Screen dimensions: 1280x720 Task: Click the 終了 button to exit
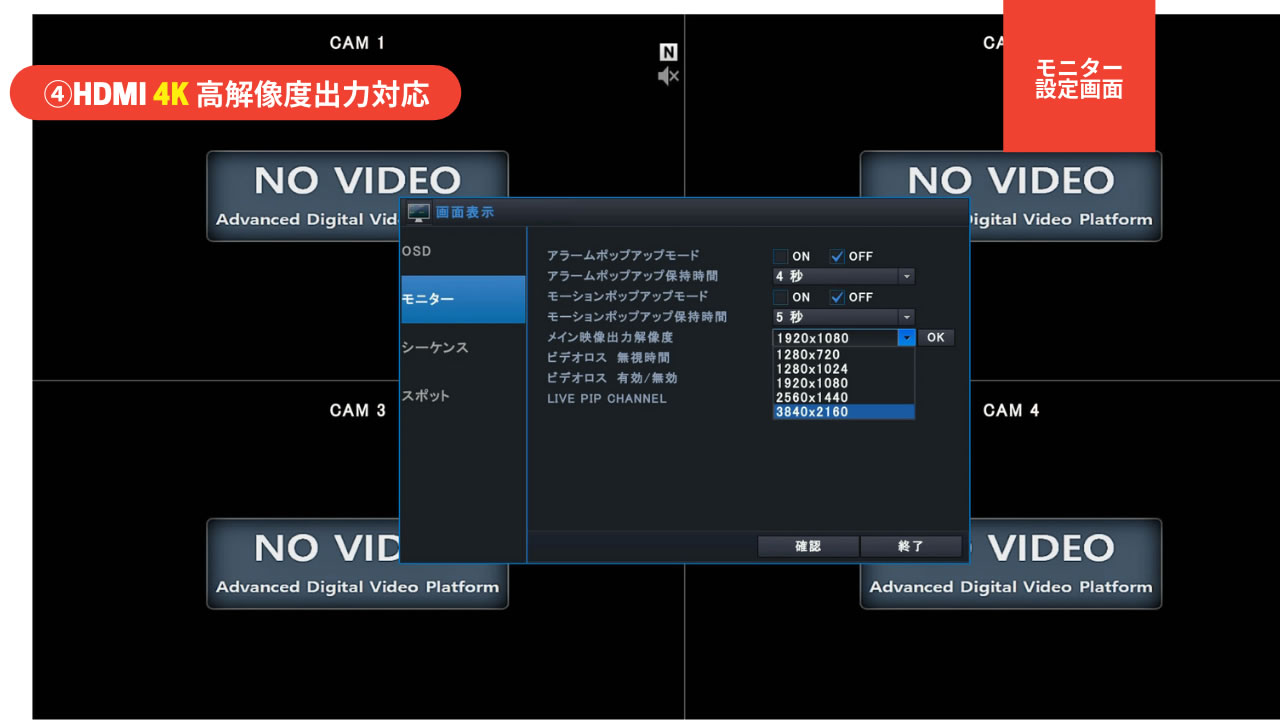pos(911,546)
